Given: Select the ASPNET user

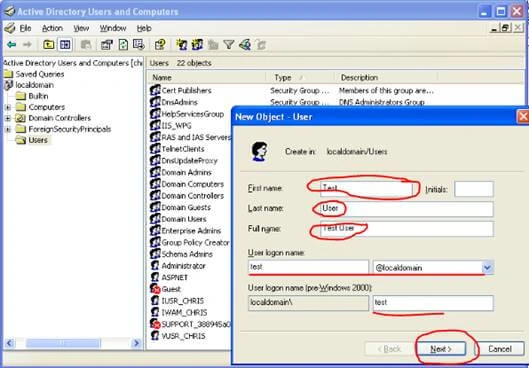Looking at the screenshot, I should tap(175, 277).
